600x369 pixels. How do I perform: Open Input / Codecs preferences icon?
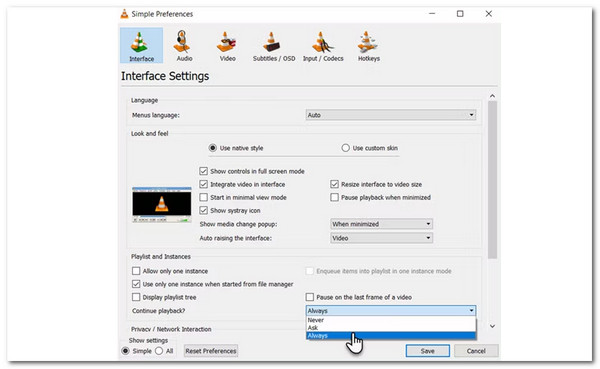tap(323, 46)
